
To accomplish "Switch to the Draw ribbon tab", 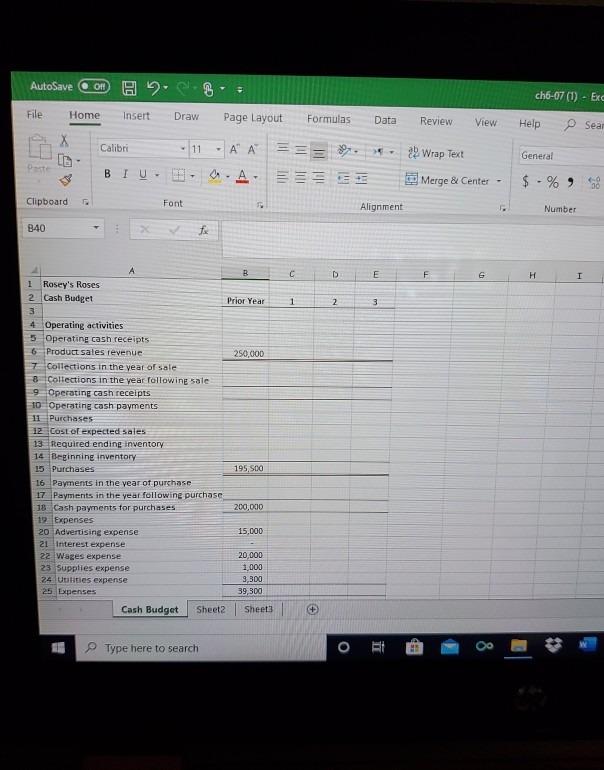I will (186, 116).
